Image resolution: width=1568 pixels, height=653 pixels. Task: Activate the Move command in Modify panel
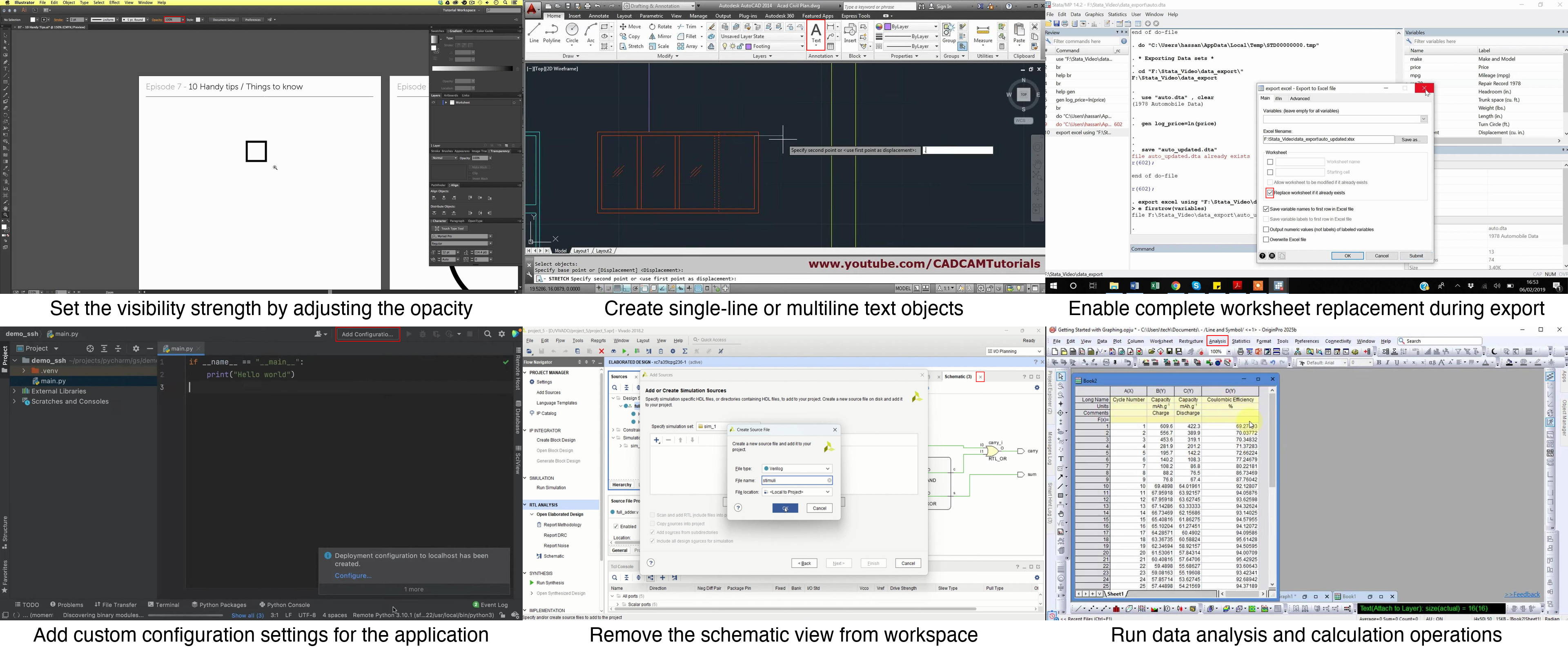630,27
